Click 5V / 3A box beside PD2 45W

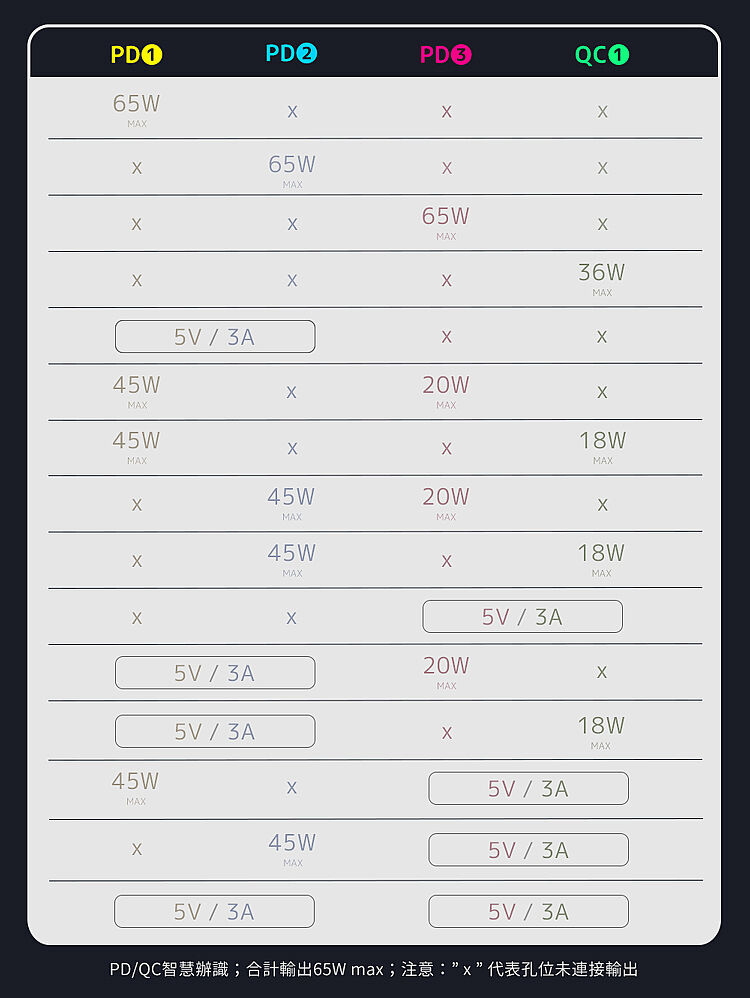tap(528, 850)
